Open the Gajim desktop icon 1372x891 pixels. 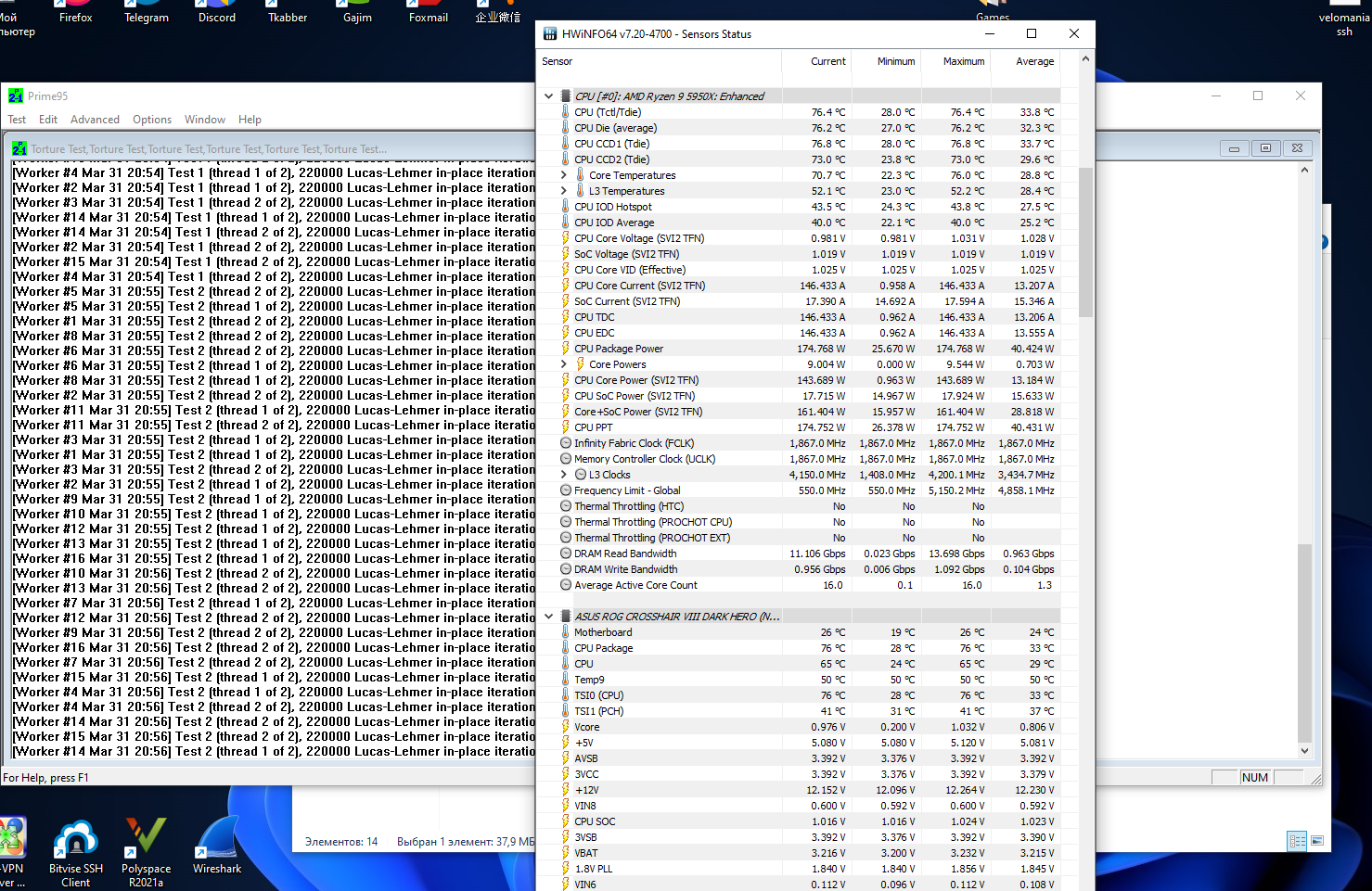tap(357, 12)
